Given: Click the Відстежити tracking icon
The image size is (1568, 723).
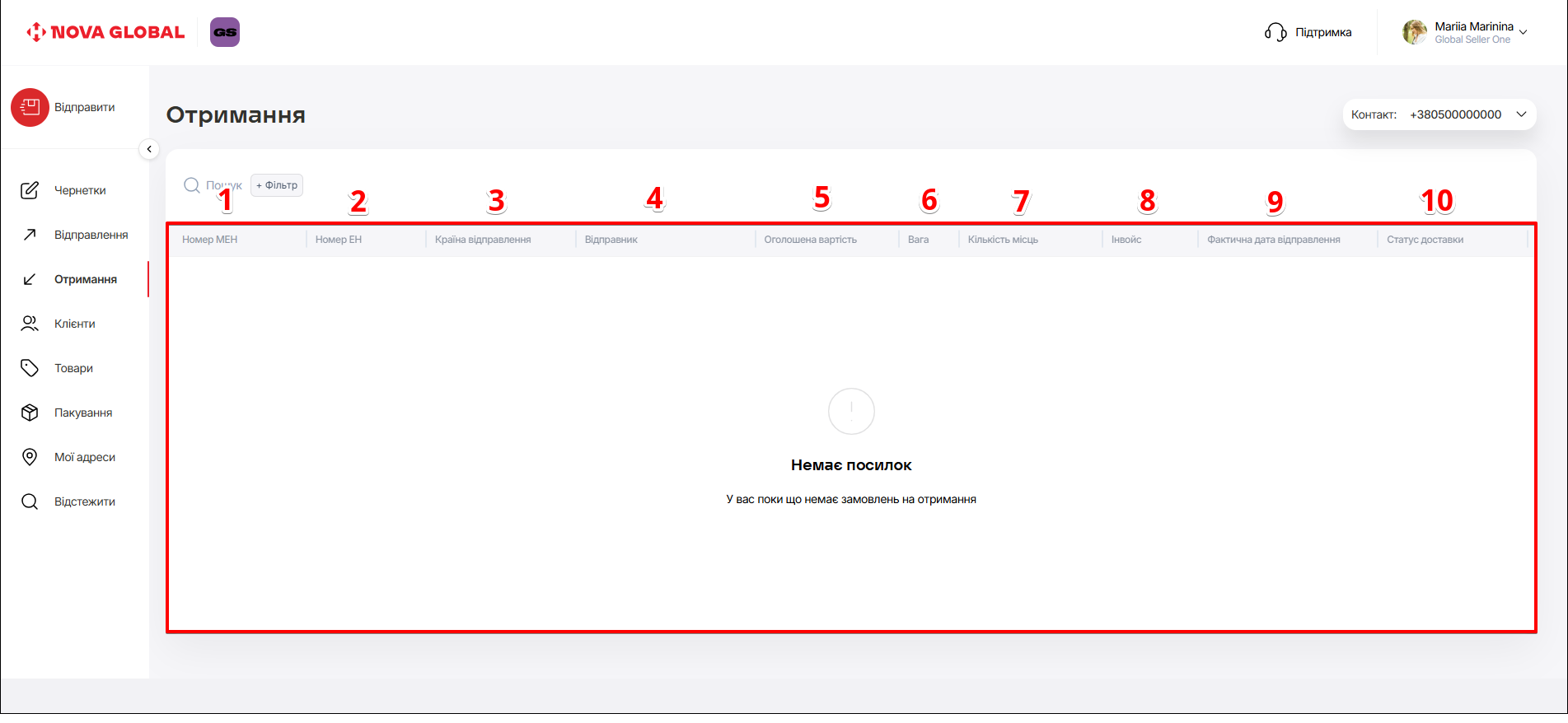Looking at the screenshot, I should (30, 501).
